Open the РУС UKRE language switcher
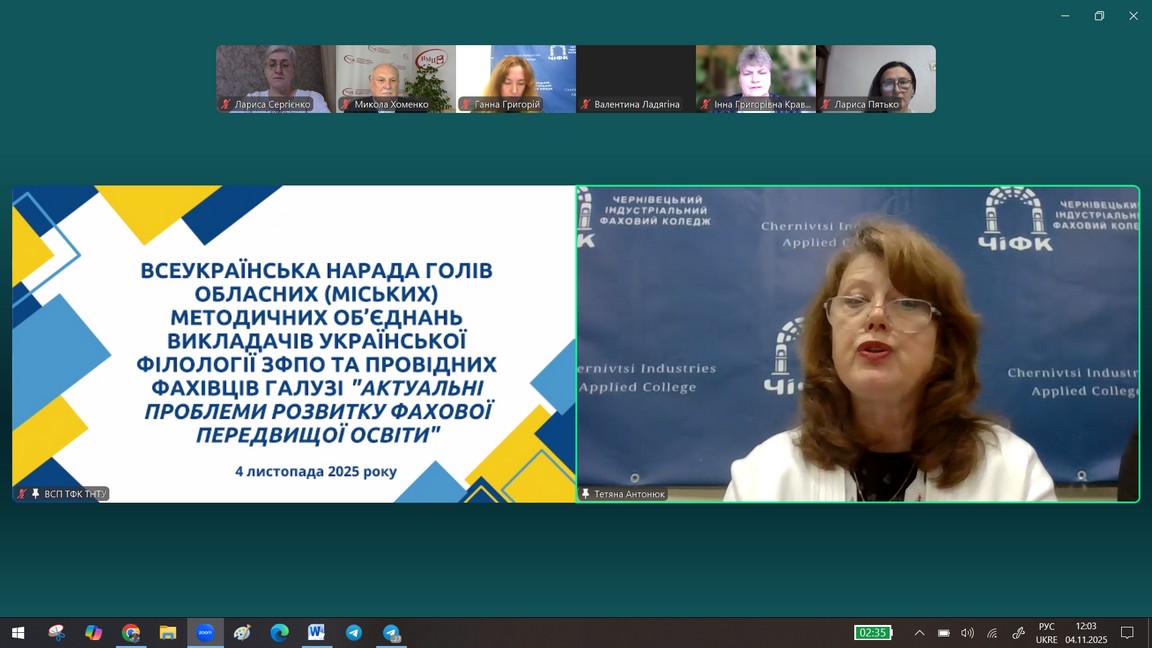This screenshot has width=1152, height=648. click(x=1046, y=633)
